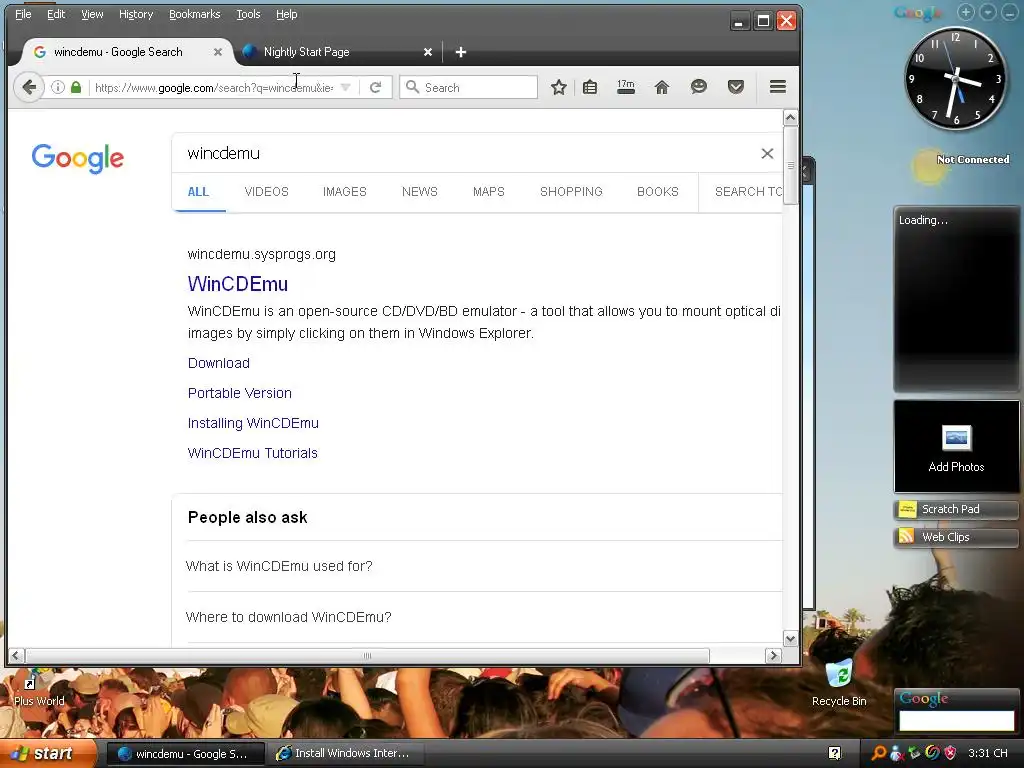
Task: Open the WinCDEmu Tutorials sitelink
Action: coord(253,453)
